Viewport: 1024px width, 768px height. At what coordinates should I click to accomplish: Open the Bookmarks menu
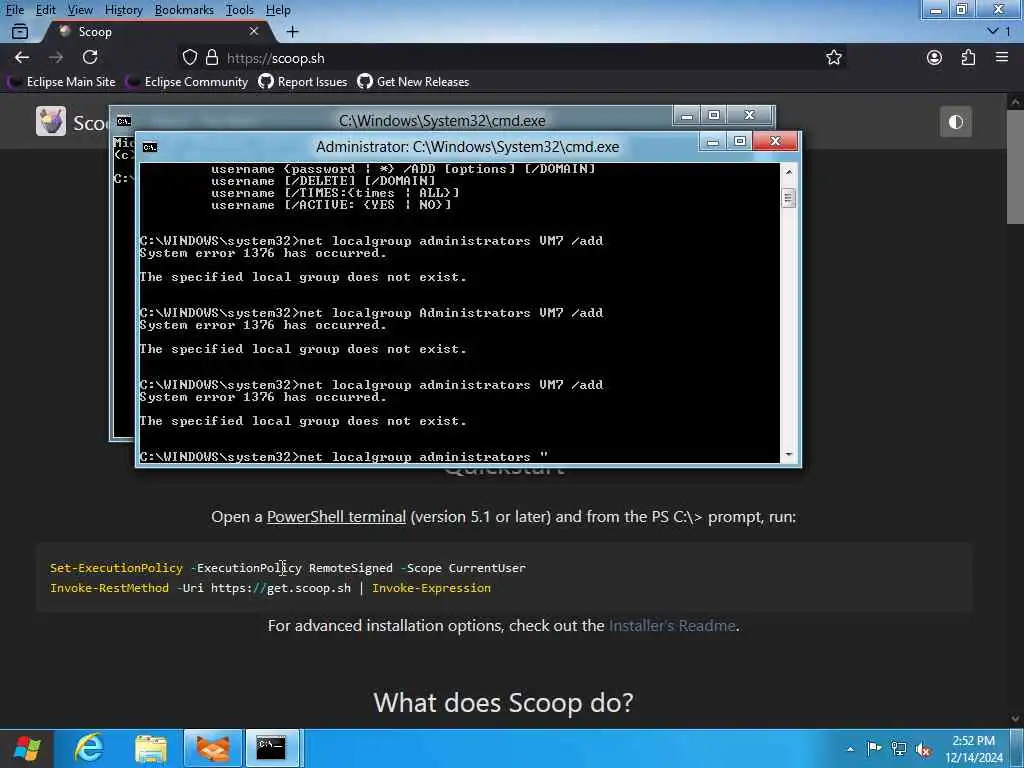tap(184, 10)
